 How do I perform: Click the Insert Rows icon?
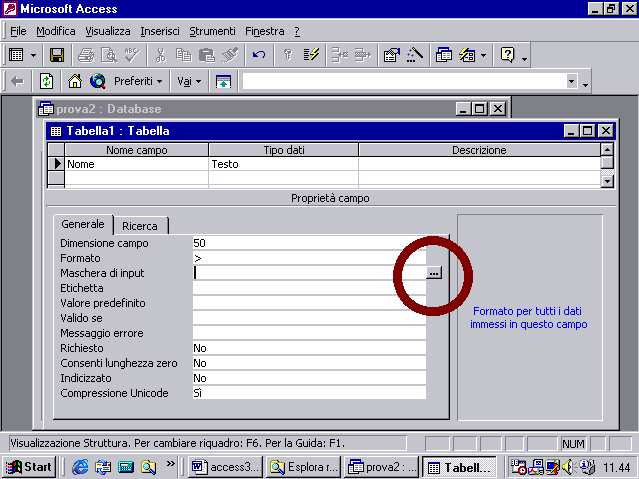tap(339, 55)
